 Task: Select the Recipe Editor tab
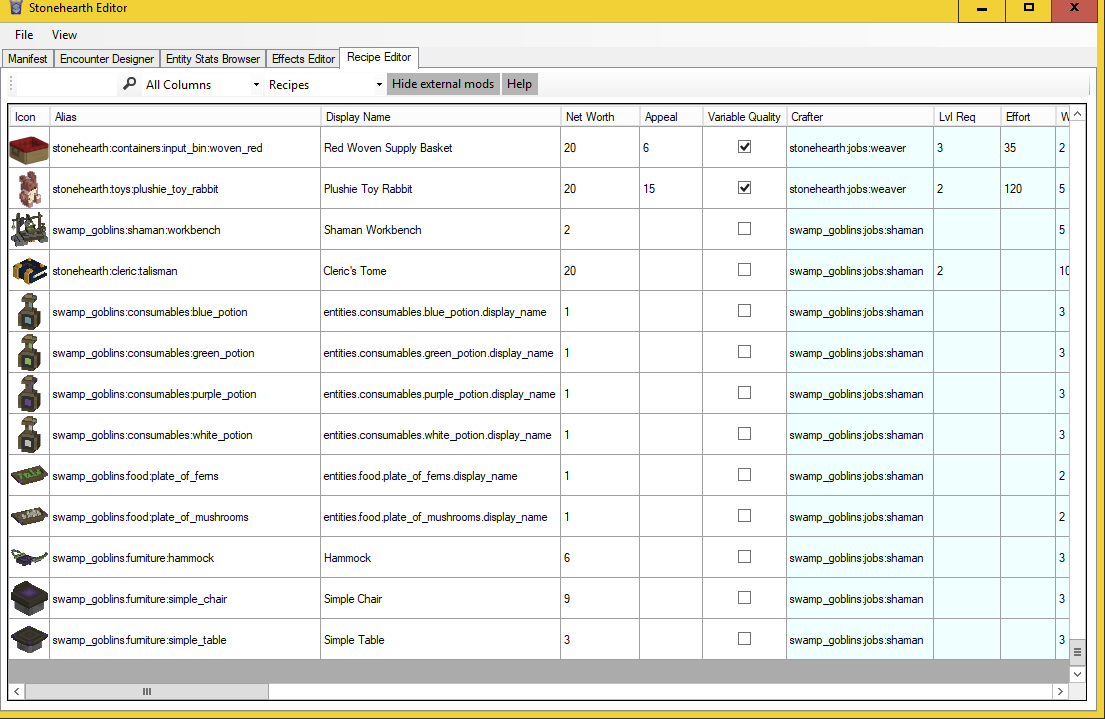(x=379, y=57)
